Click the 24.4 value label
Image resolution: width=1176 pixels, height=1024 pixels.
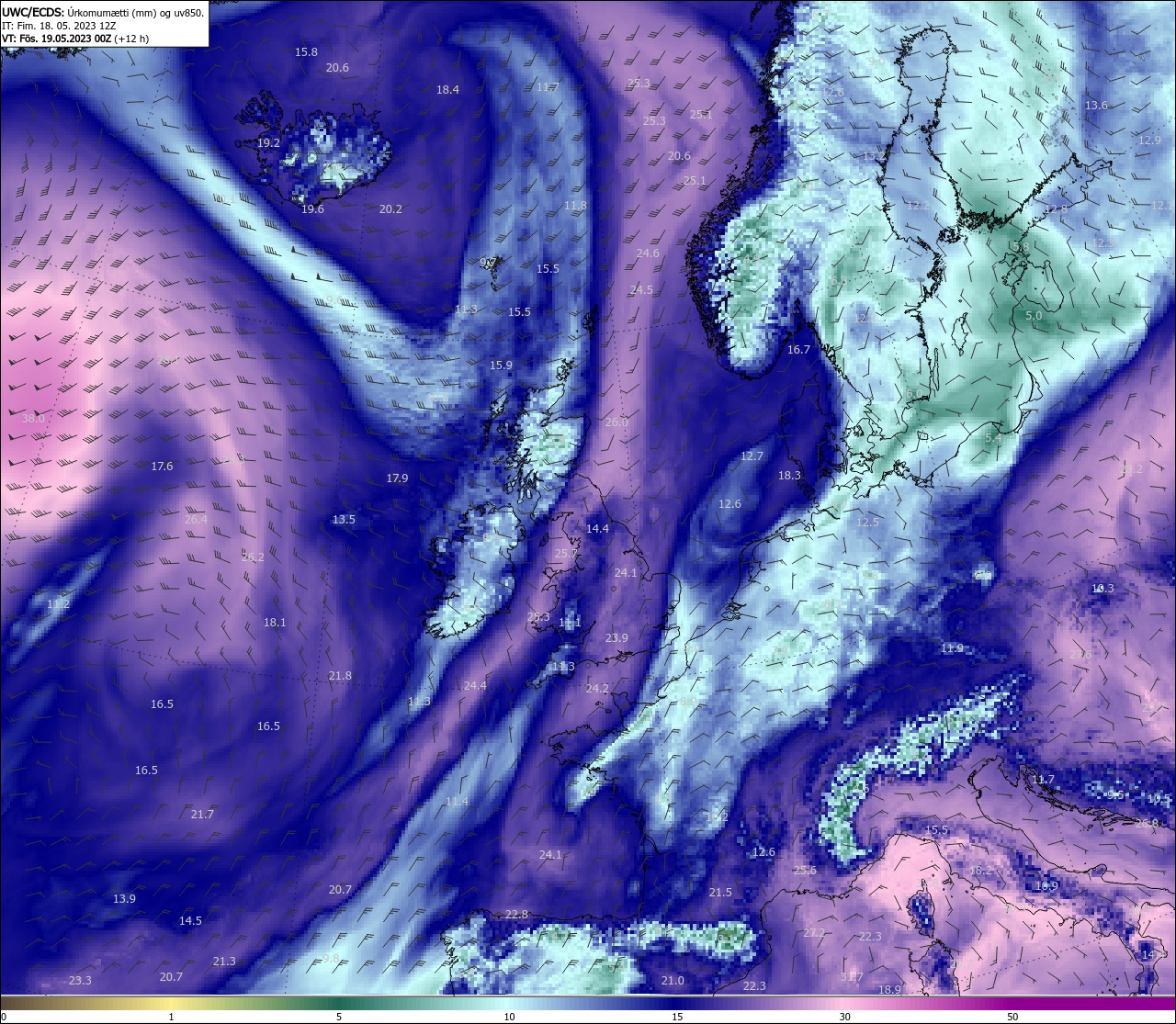tap(475, 686)
